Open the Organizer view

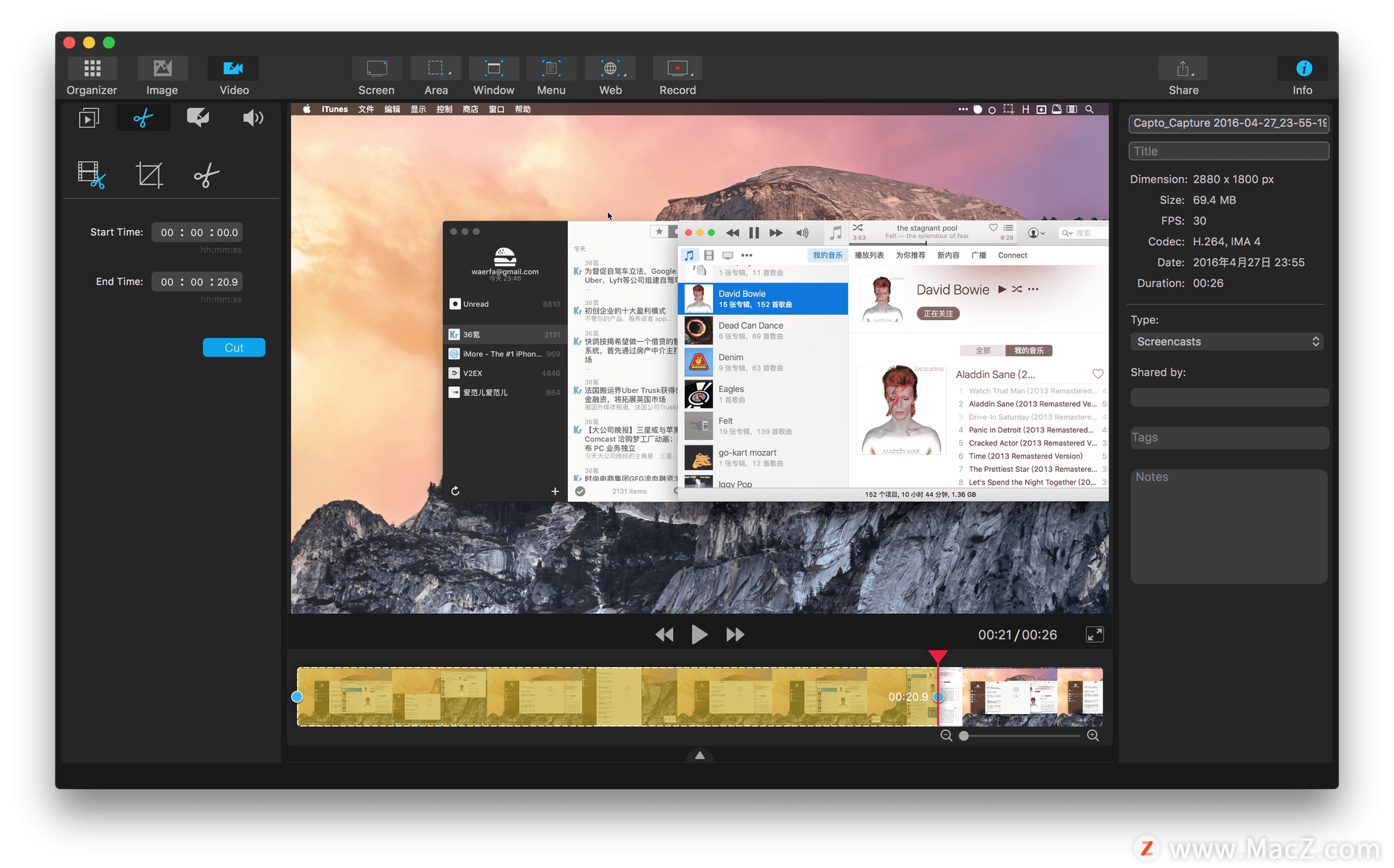[91, 76]
